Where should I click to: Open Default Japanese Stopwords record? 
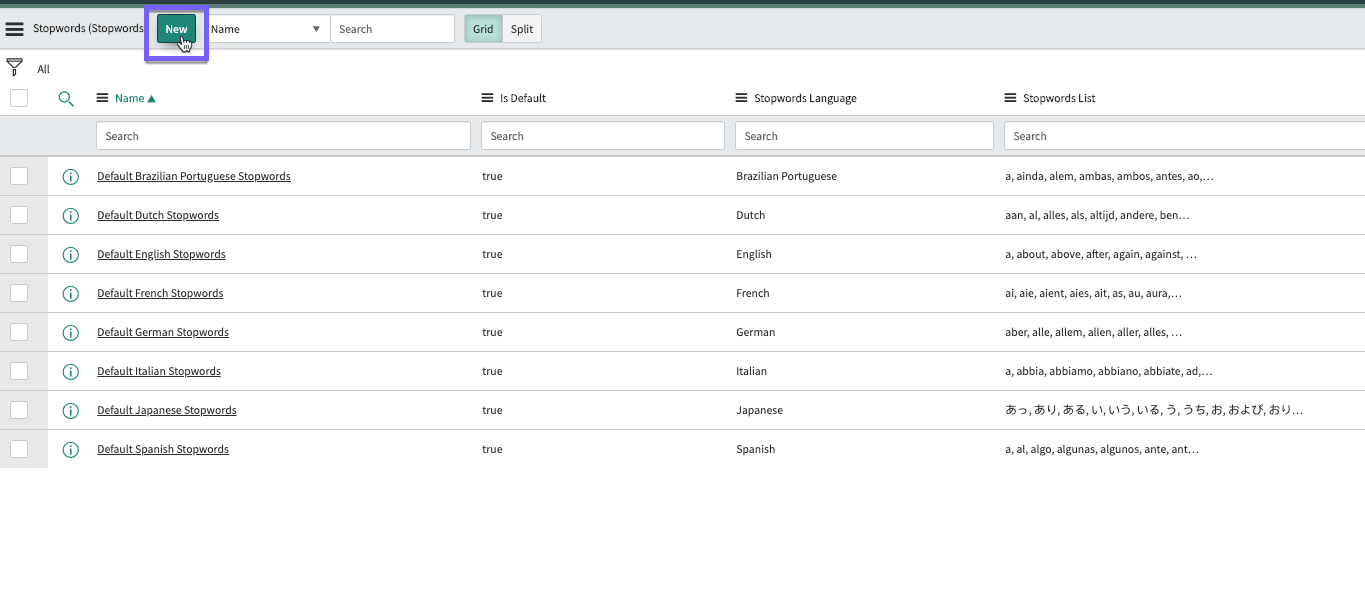(167, 410)
